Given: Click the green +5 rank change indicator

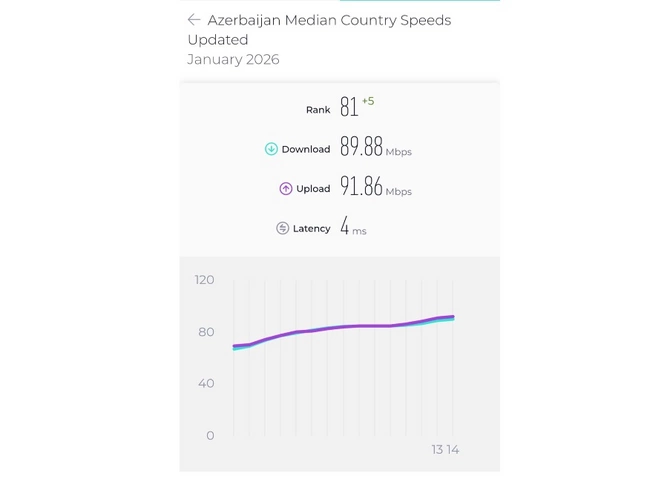Looking at the screenshot, I should 368,101.
